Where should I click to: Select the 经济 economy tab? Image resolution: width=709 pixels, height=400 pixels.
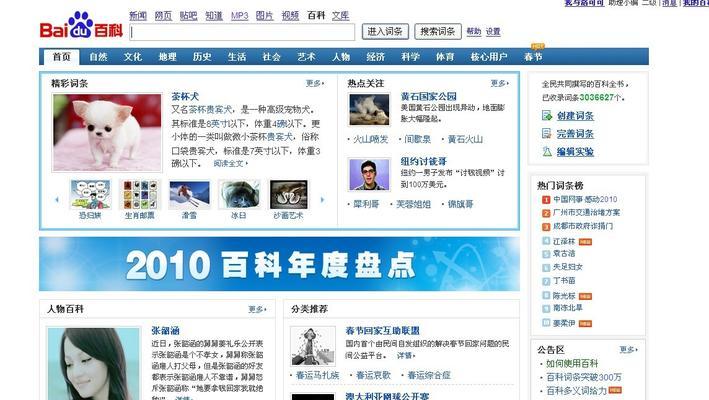[376, 57]
